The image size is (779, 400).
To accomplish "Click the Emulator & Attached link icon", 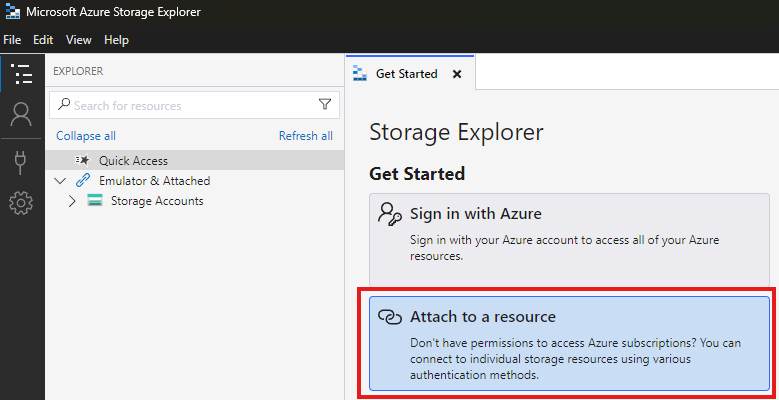I will (83, 181).
